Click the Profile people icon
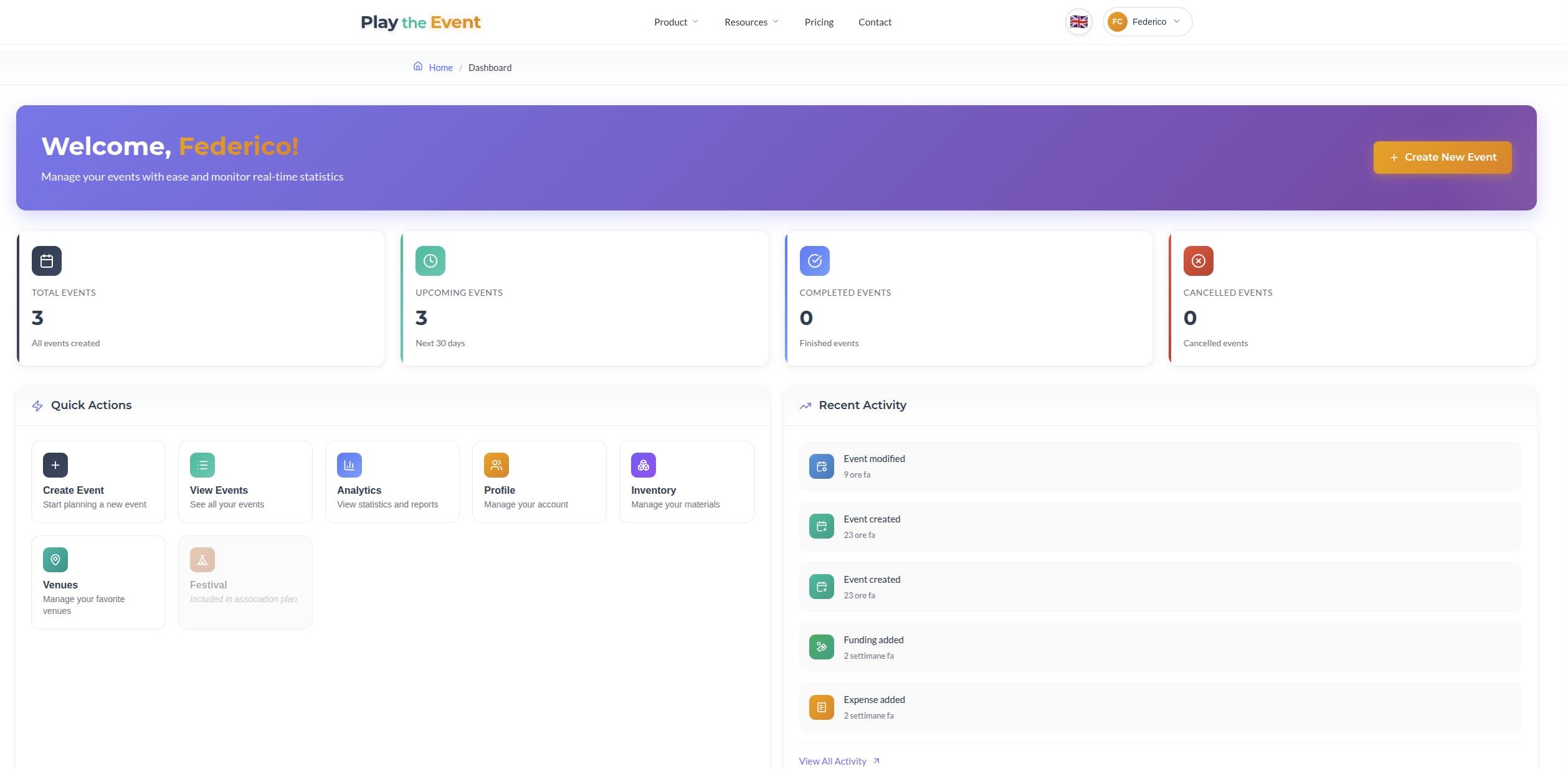1568x769 pixels. point(497,465)
